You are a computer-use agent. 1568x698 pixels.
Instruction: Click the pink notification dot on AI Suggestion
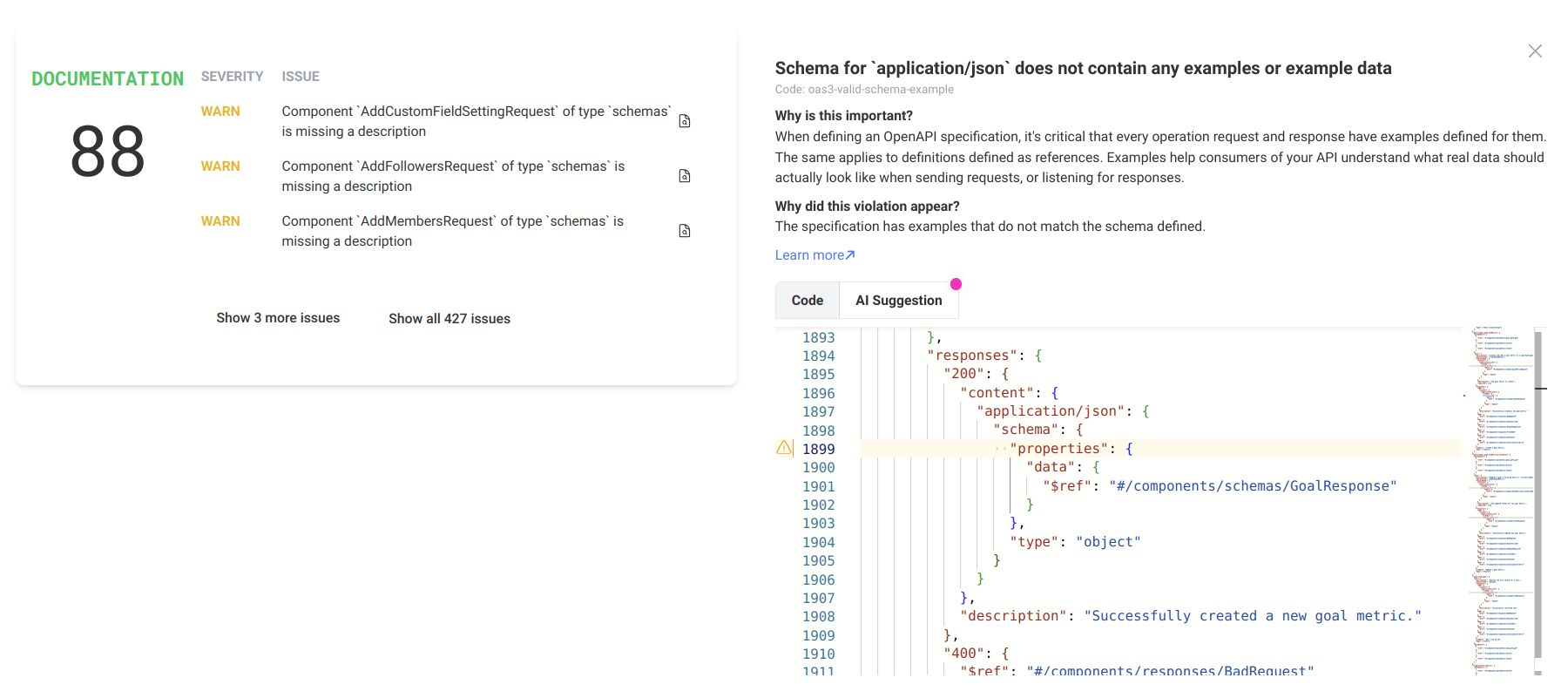(956, 284)
